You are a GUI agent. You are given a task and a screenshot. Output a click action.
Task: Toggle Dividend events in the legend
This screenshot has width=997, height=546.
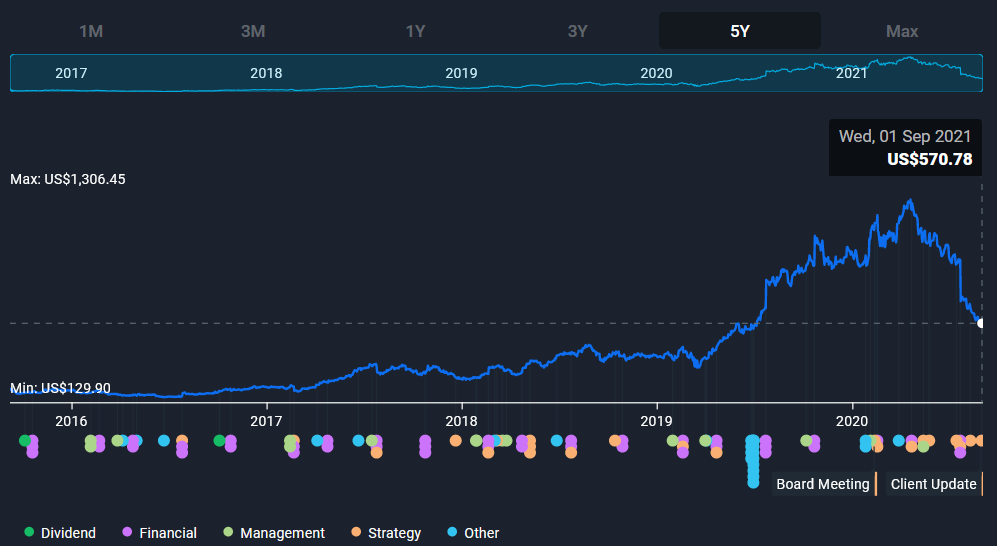click(60, 533)
